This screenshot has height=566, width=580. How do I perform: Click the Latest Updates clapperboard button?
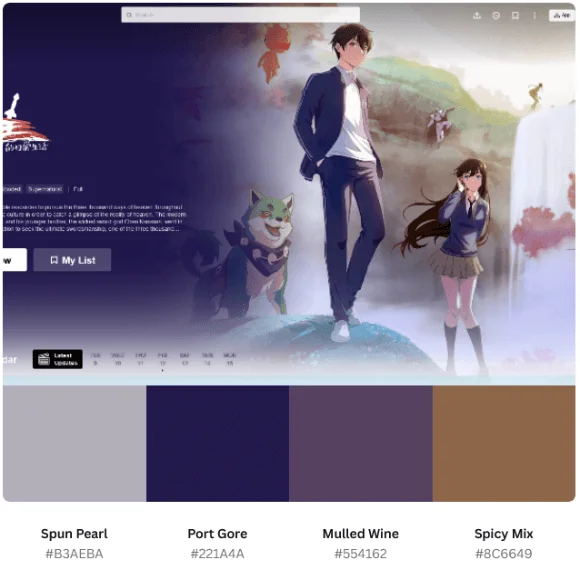(x=58, y=359)
